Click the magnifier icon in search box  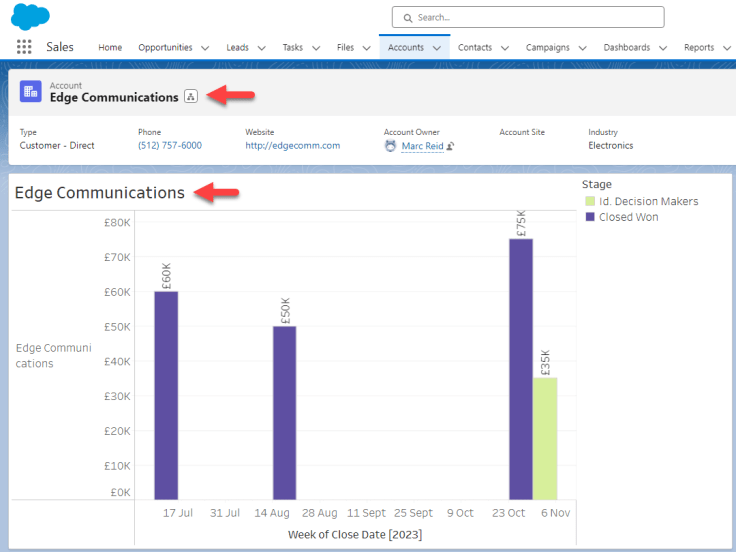click(x=407, y=17)
